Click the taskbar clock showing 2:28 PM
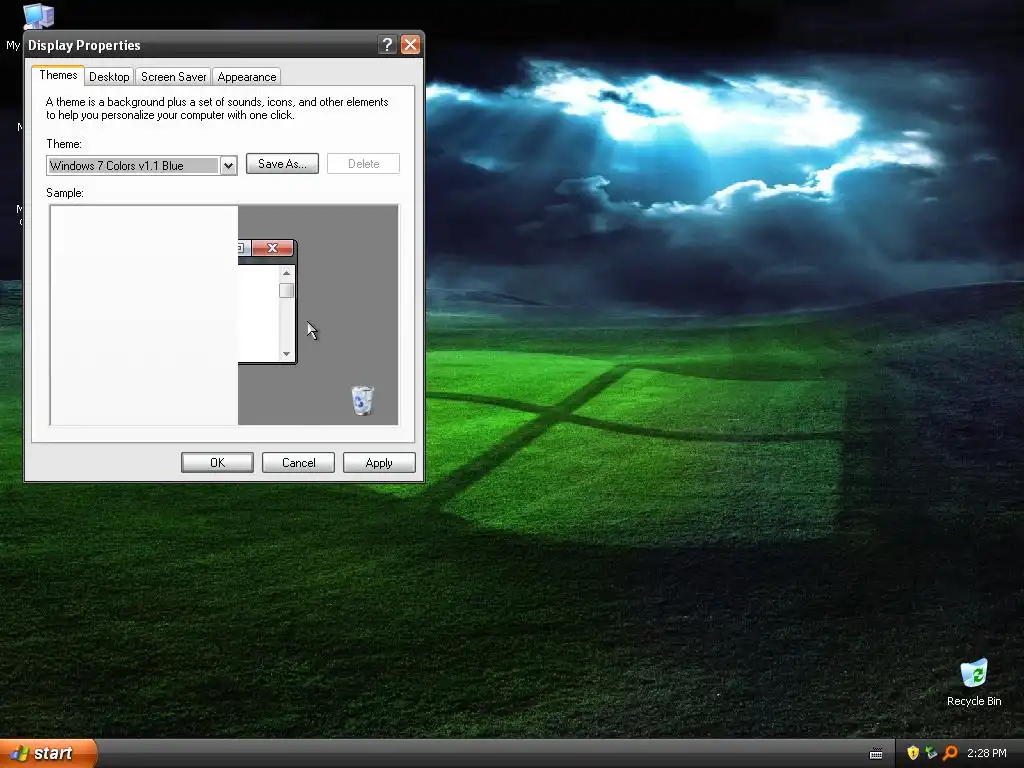The image size is (1024, 768). (987, 753)
